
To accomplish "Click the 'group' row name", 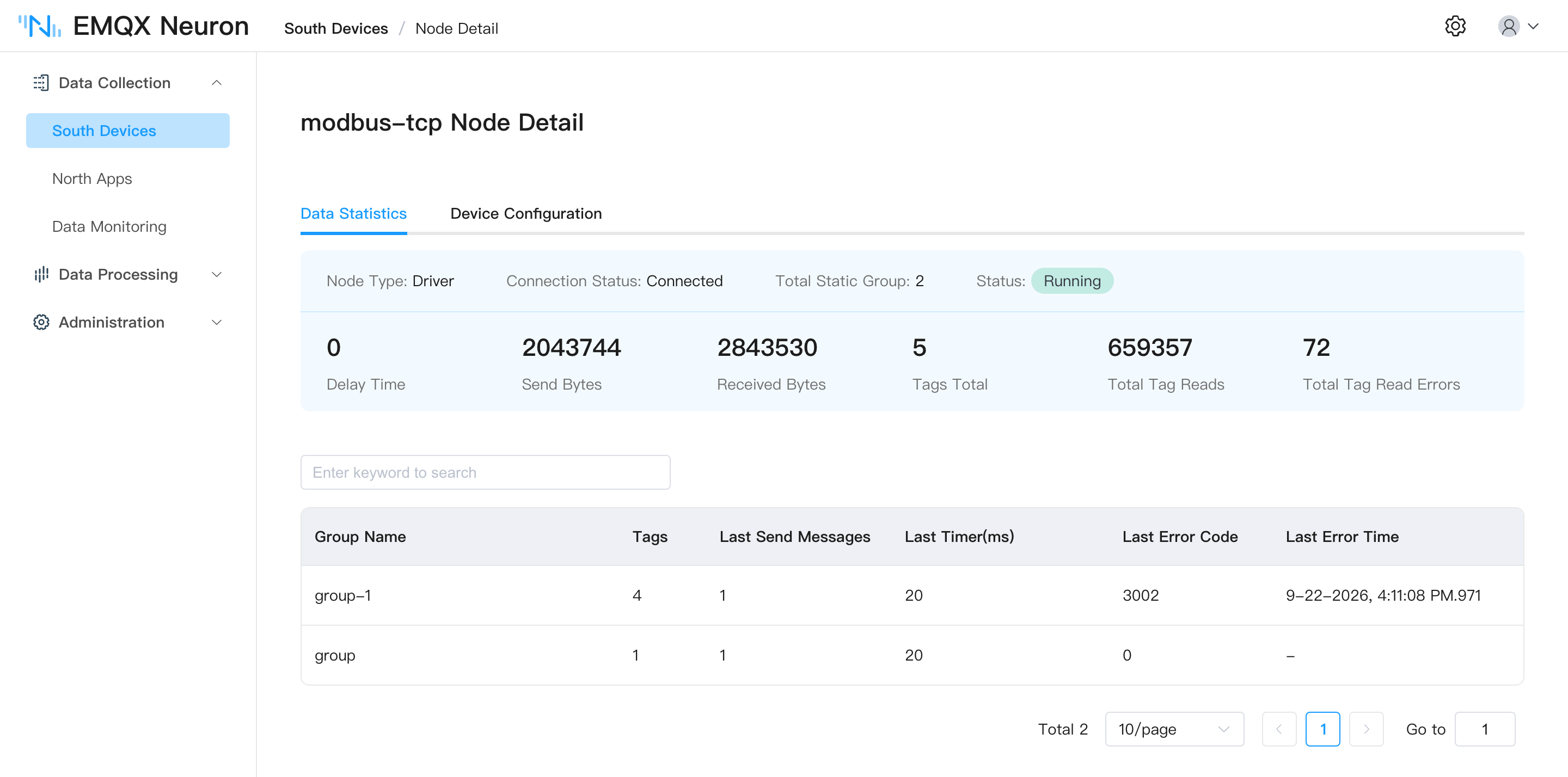I will (335, 655).
